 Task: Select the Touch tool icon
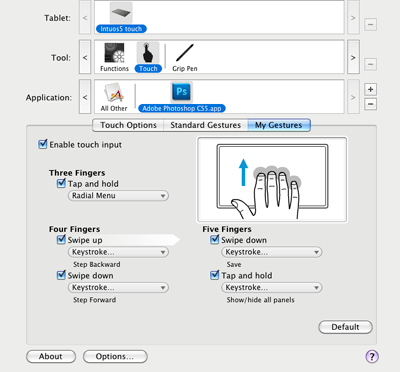click(148, 53)
